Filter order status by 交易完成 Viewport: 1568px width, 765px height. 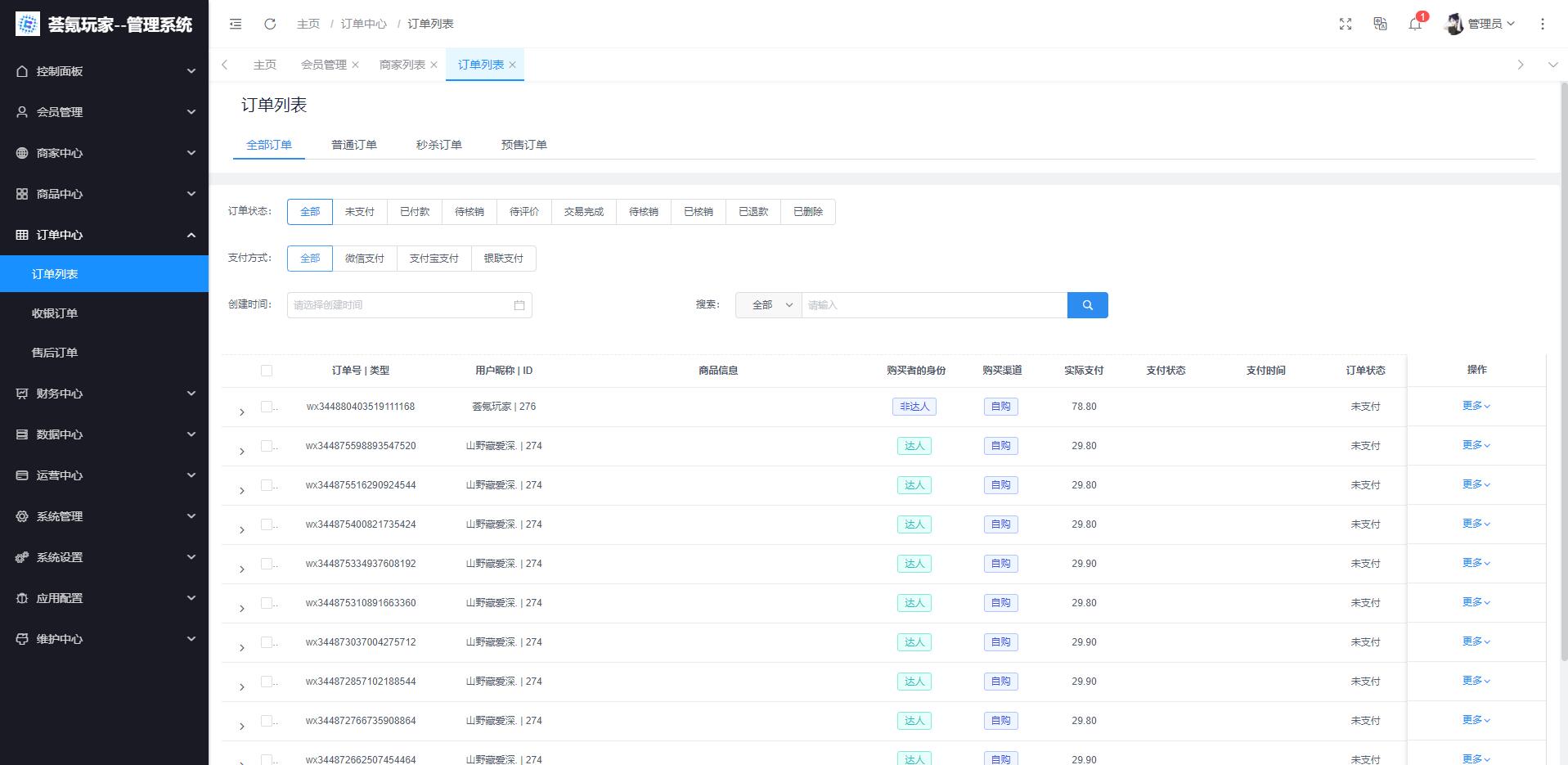coord(584,212)
